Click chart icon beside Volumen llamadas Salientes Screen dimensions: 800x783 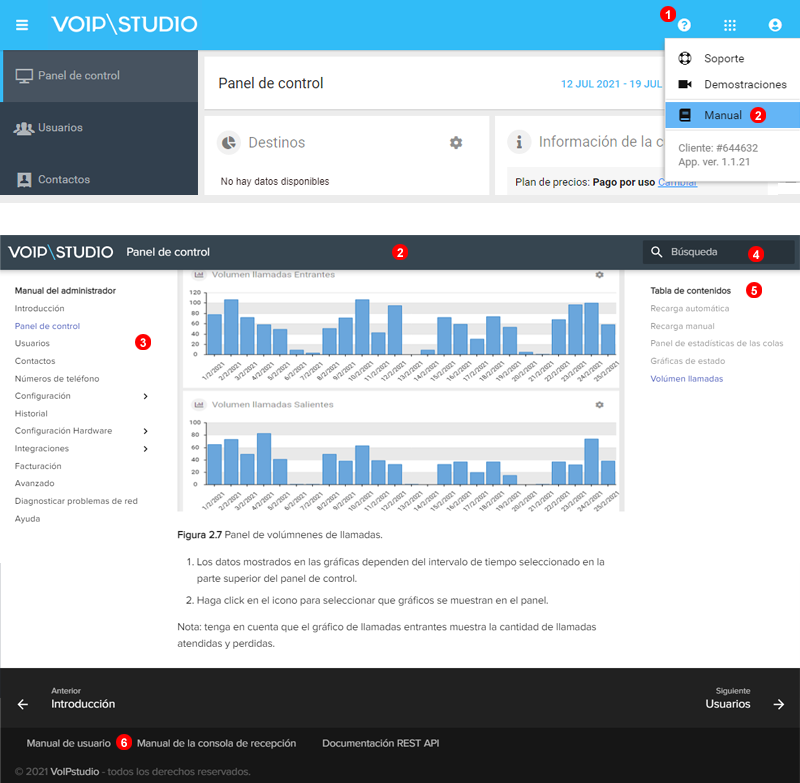[x=198, y=405]
